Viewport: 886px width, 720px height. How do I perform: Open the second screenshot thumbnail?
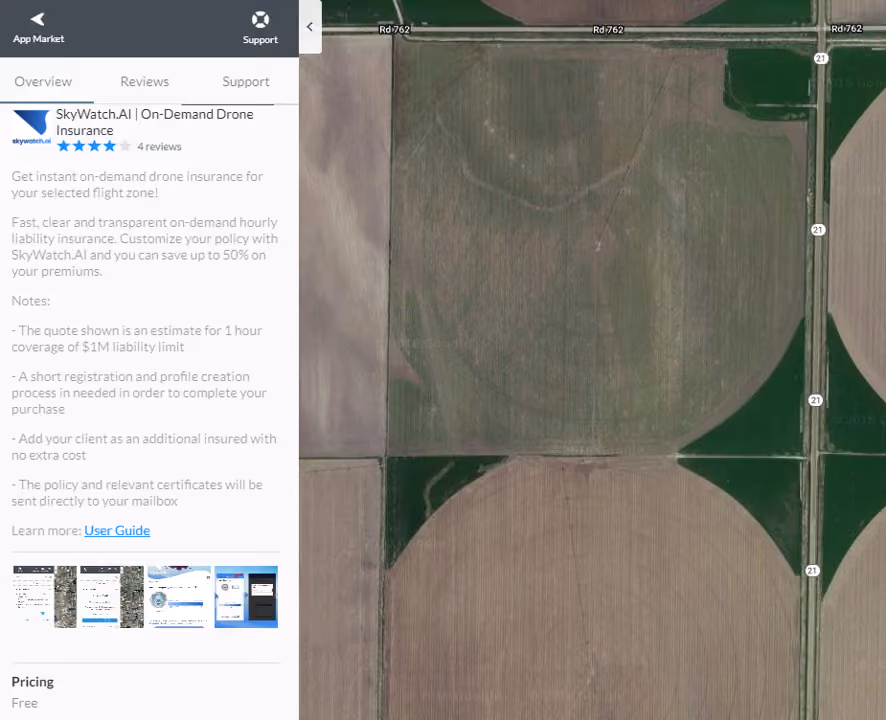112,597
